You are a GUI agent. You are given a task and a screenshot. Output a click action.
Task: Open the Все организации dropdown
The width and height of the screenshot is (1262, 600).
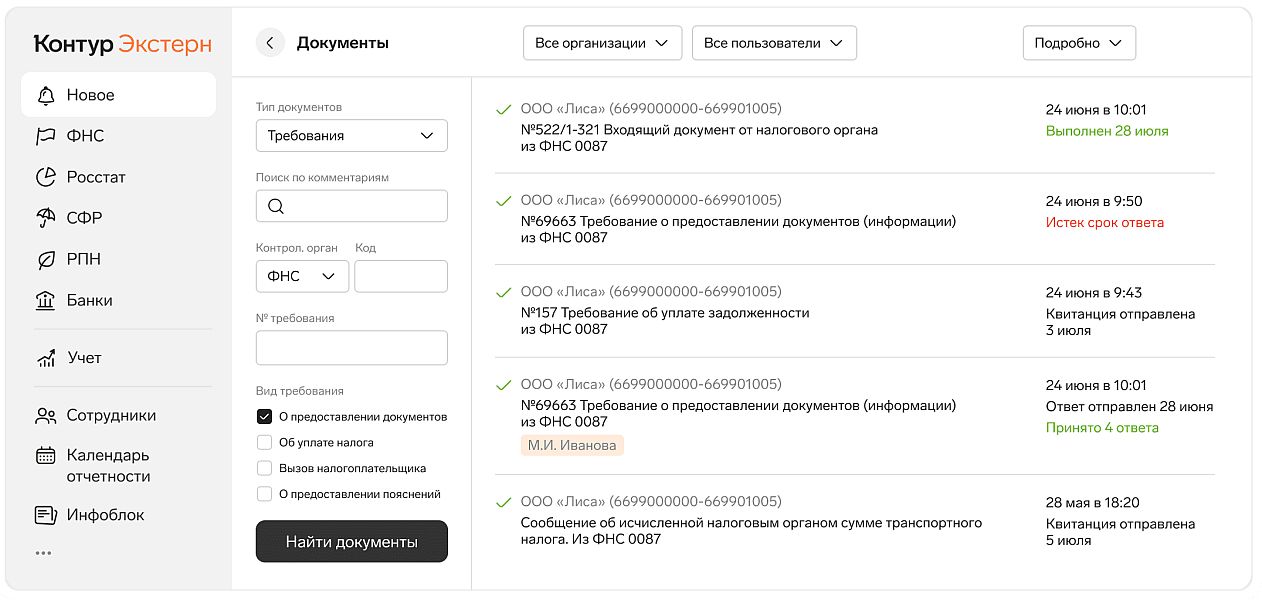click(x=602, y=43)
